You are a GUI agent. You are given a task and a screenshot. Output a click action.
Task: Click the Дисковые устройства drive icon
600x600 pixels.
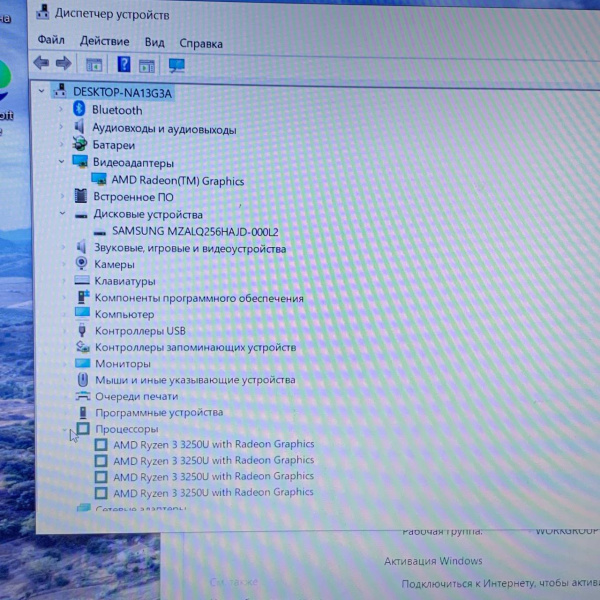(x=81, y=215)
